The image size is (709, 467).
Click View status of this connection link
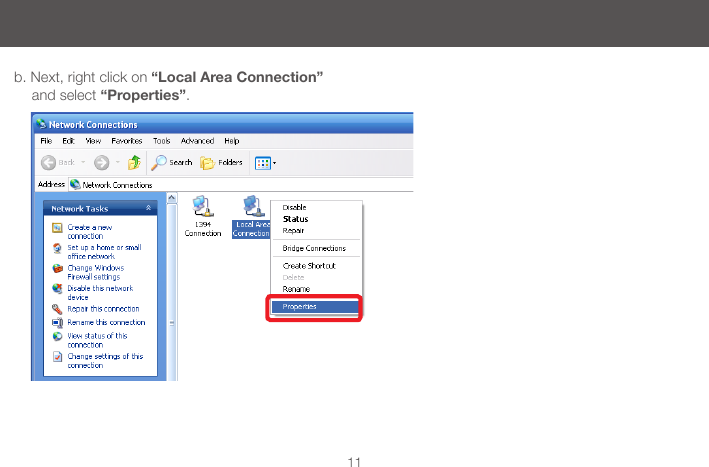(97, 340)
